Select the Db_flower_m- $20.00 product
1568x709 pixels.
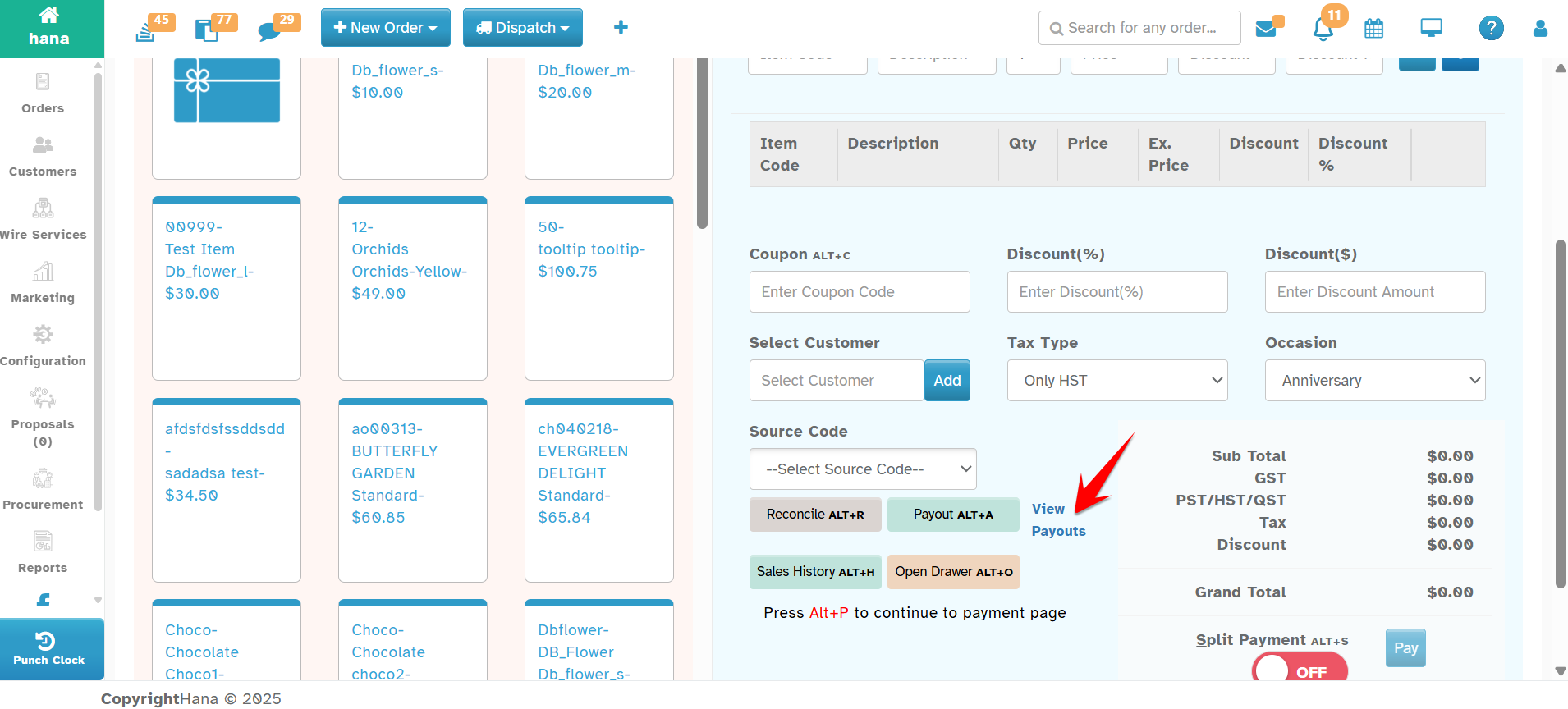click(599, 117)
